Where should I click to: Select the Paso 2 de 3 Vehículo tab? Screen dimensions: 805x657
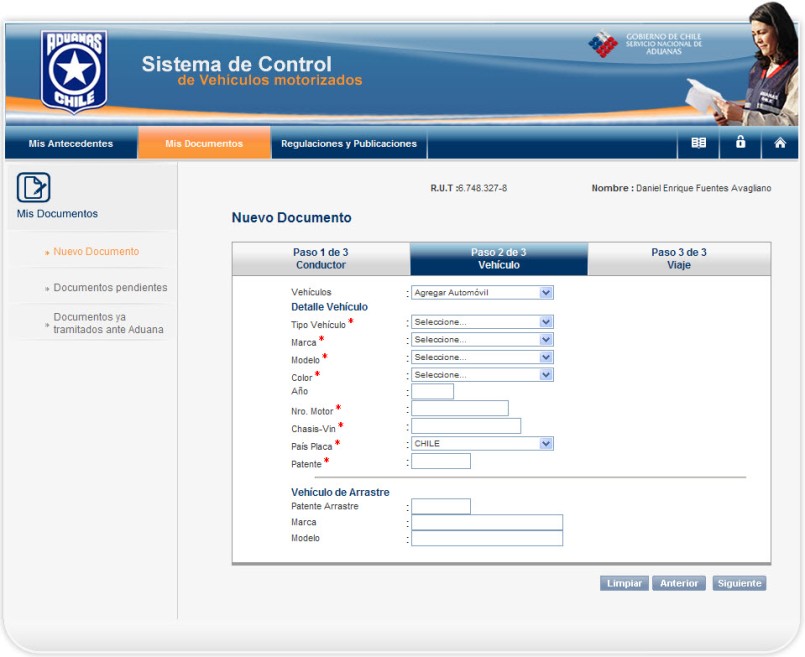pos(499,259)
